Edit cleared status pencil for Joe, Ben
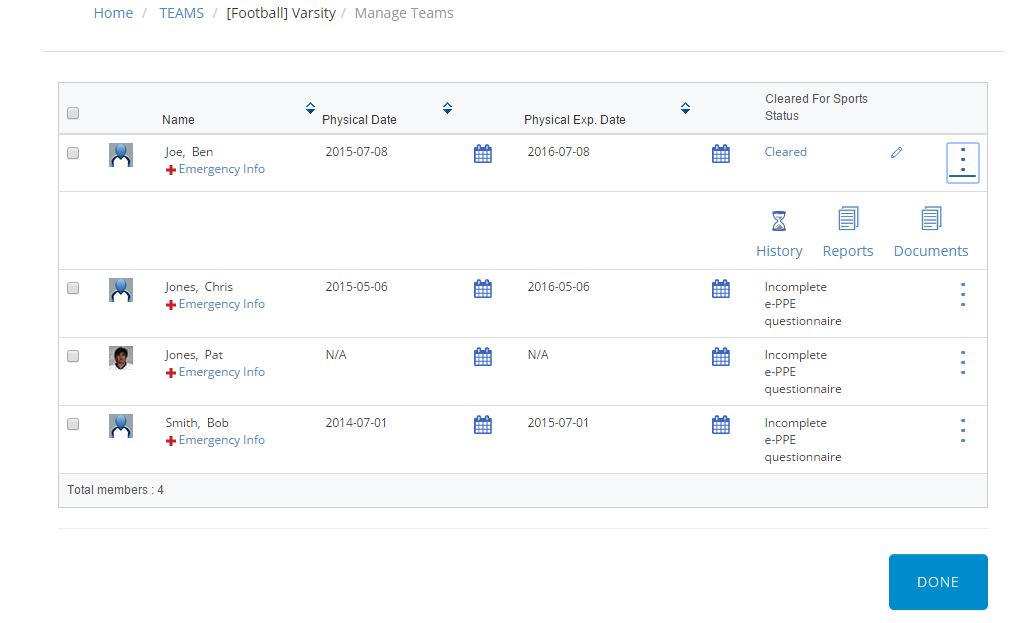Screen dimensions: 1022x623 [897, 152]
